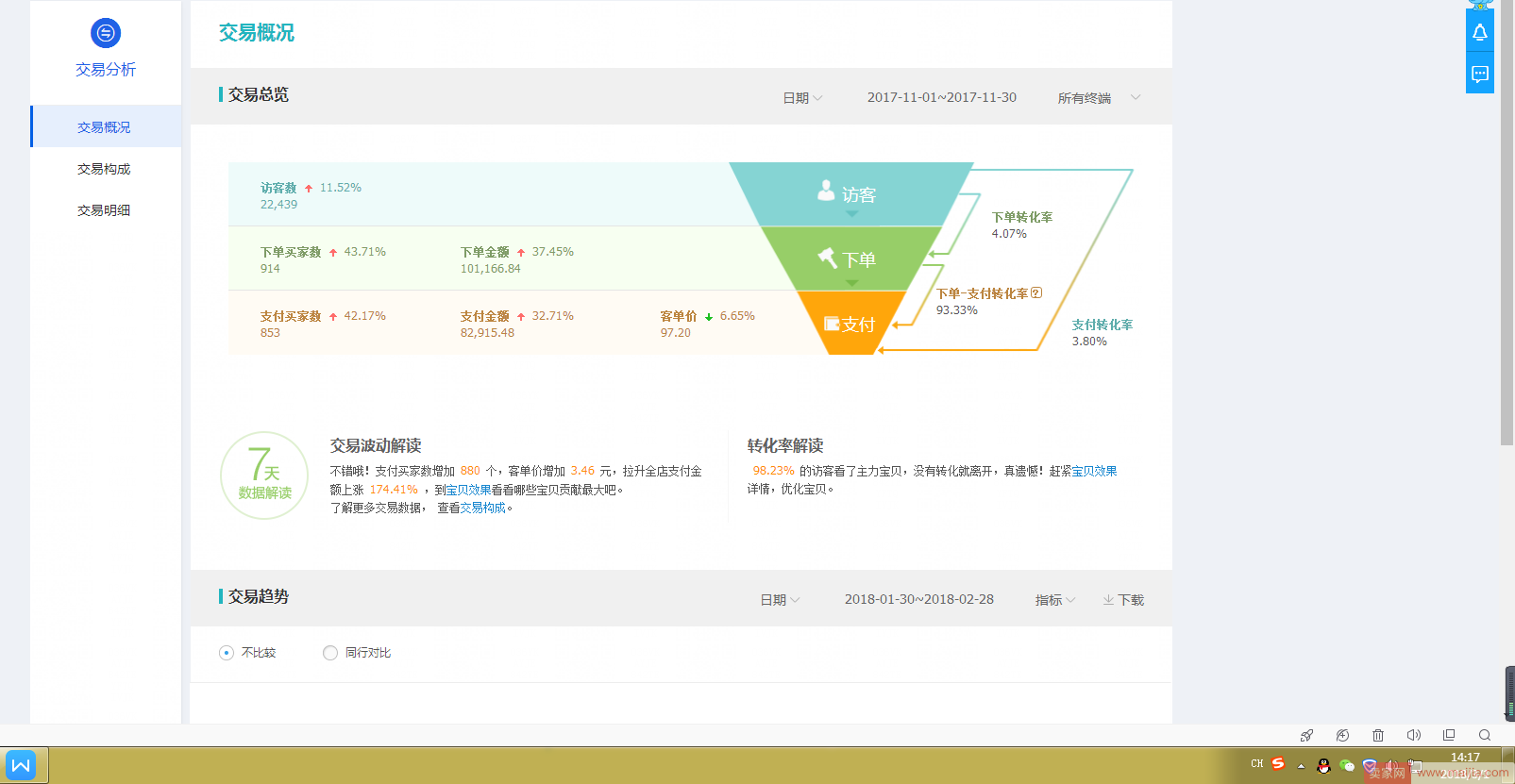Open 交易构成 in sidebar

(x=105, y=169)
